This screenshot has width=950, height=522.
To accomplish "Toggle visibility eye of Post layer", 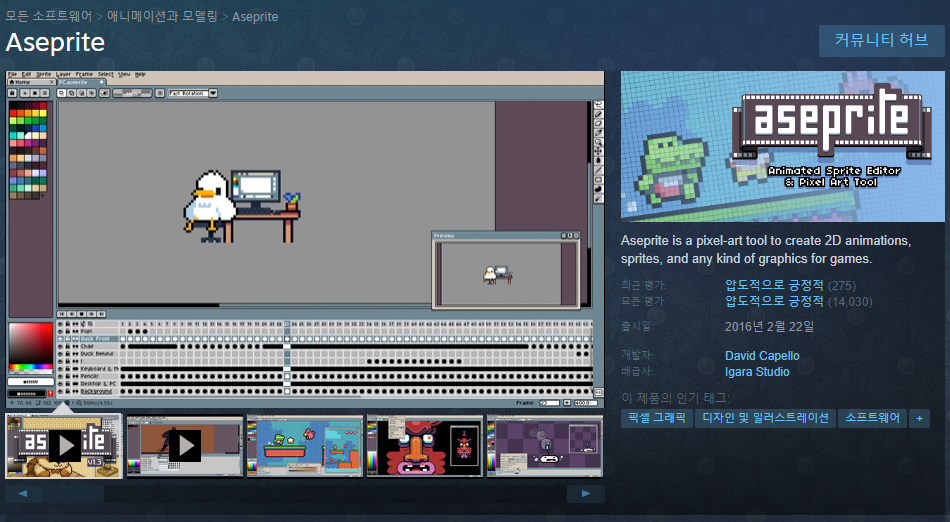I will (60, 331).
